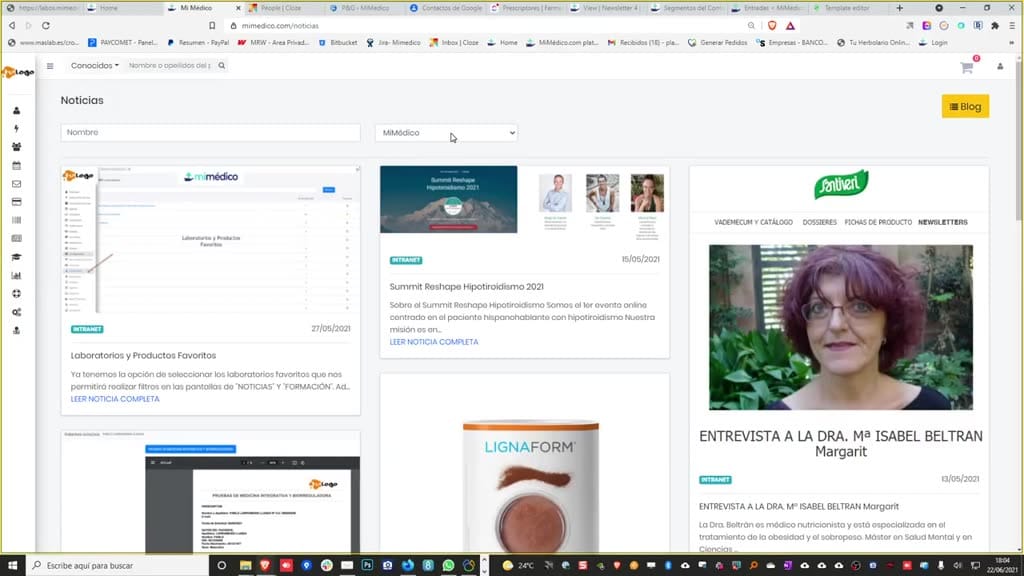Click the Summit Reshape mountain banner image
The image size is (1024, 576).
click(x=449, y=199)
